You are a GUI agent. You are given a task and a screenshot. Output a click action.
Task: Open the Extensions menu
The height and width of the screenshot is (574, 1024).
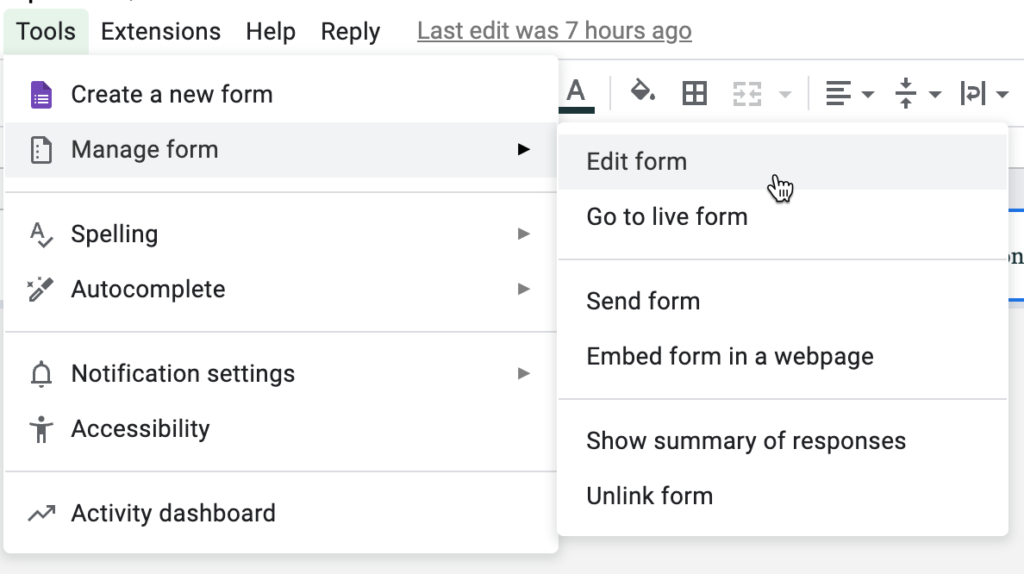tap(161, 31)
